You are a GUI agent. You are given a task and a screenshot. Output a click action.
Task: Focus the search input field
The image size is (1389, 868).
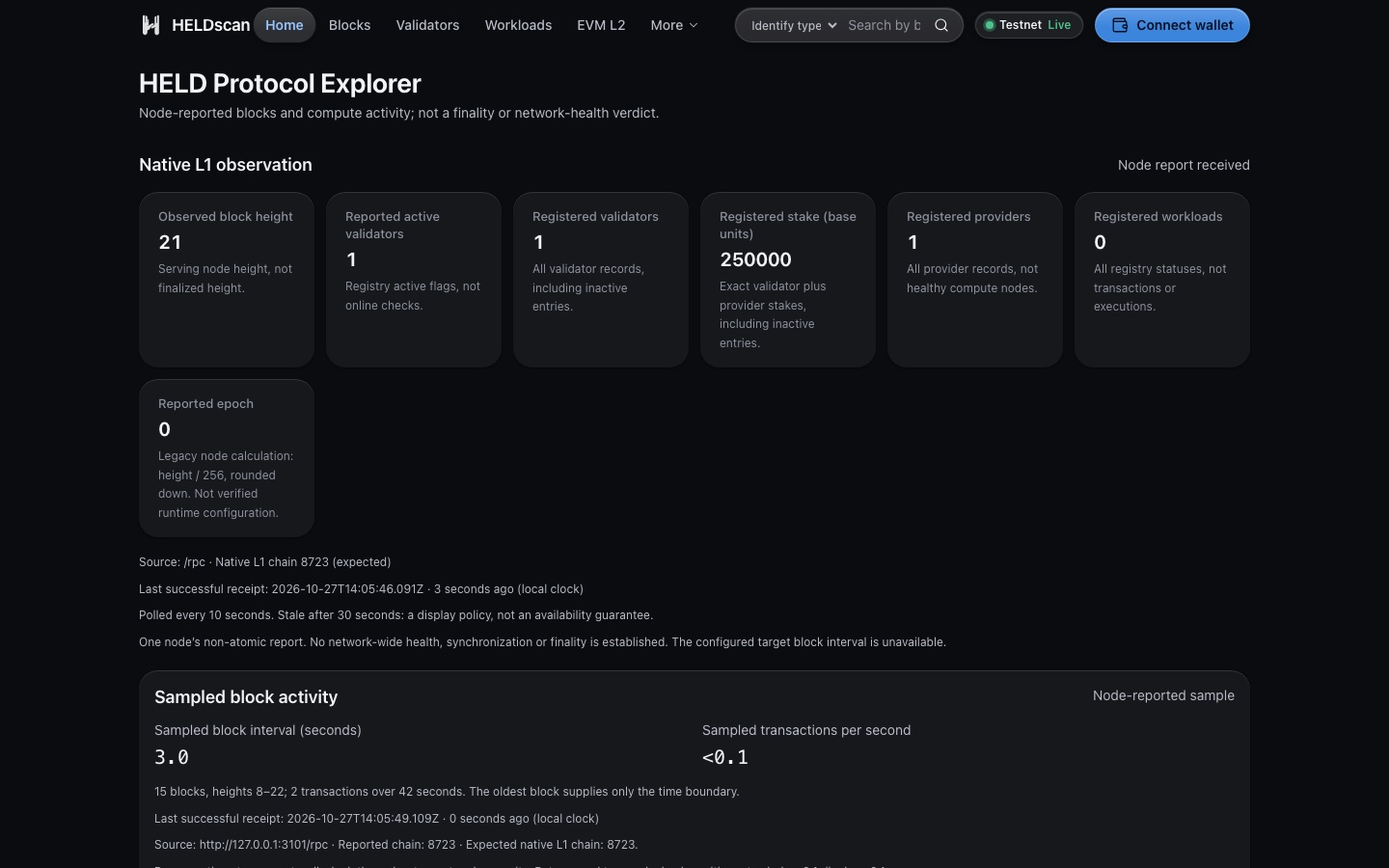(885, 25)
